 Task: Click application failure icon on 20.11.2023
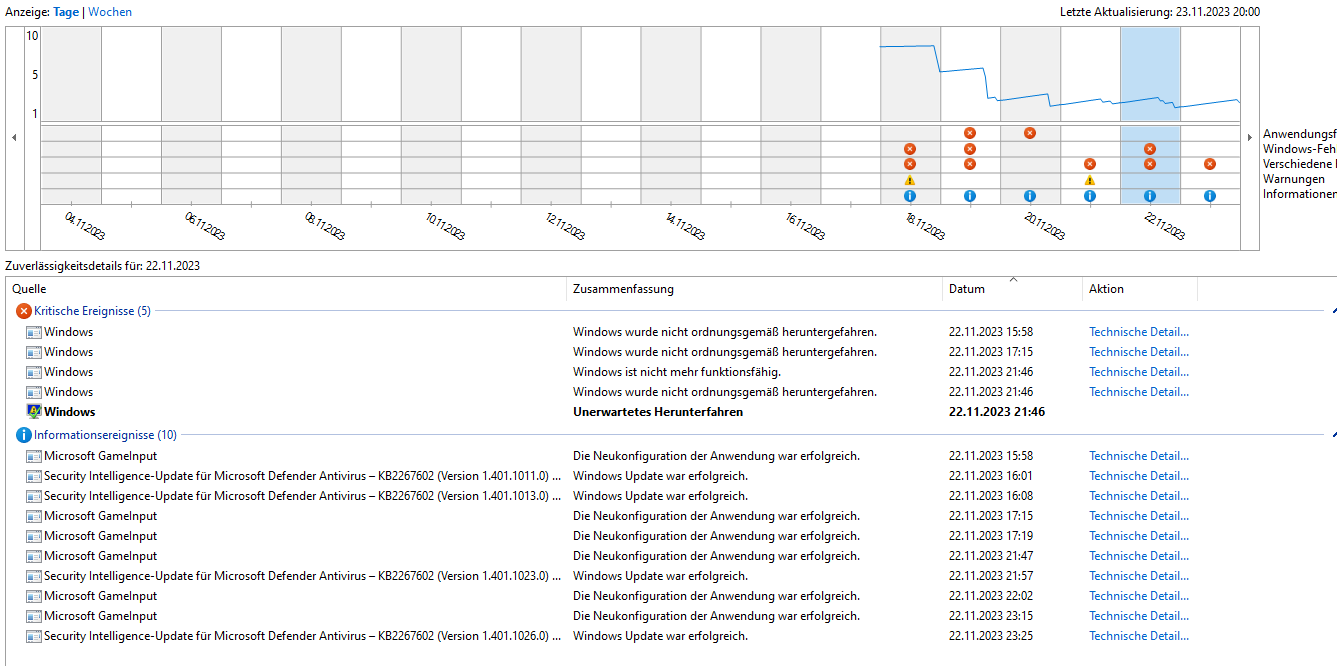click(x=1030, y=133)
